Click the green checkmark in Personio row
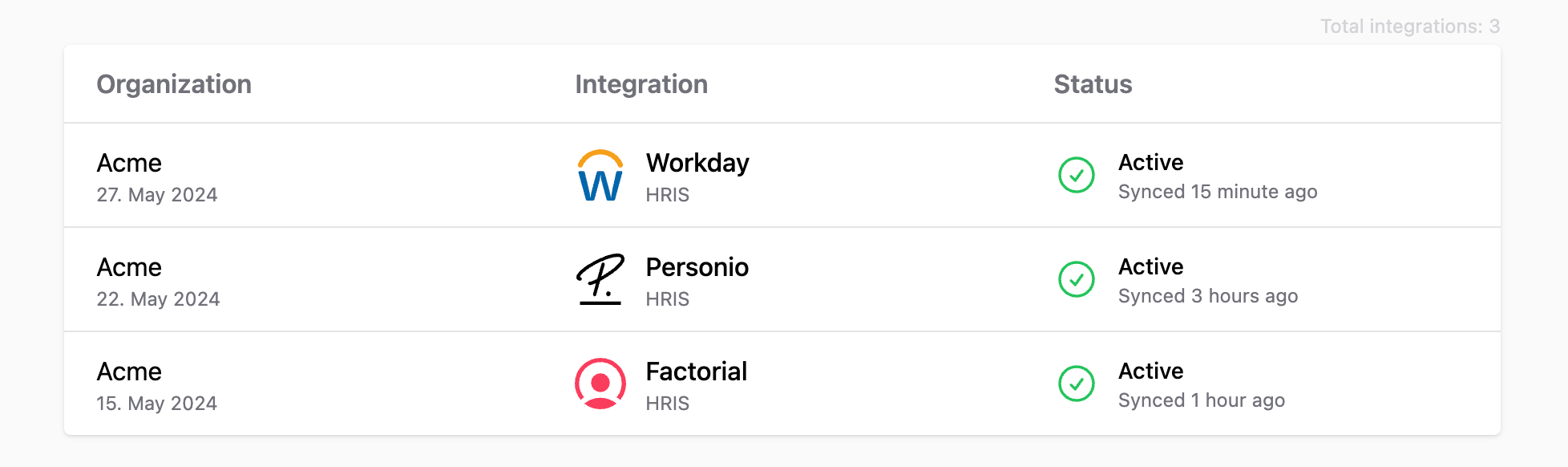 click(x=1077, y=279)
